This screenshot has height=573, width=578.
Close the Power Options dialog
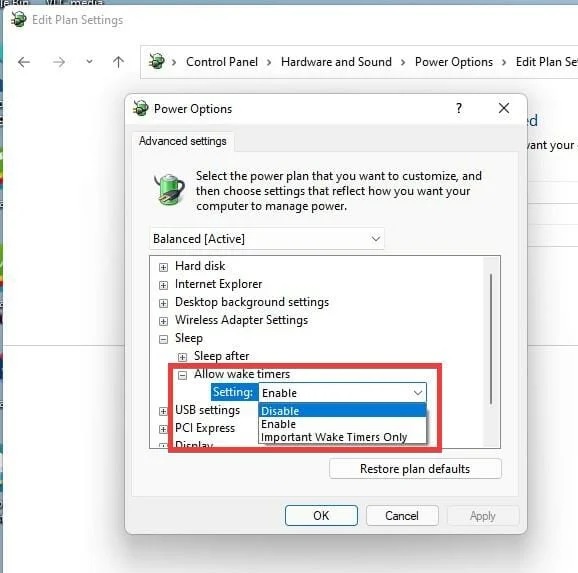504,108
